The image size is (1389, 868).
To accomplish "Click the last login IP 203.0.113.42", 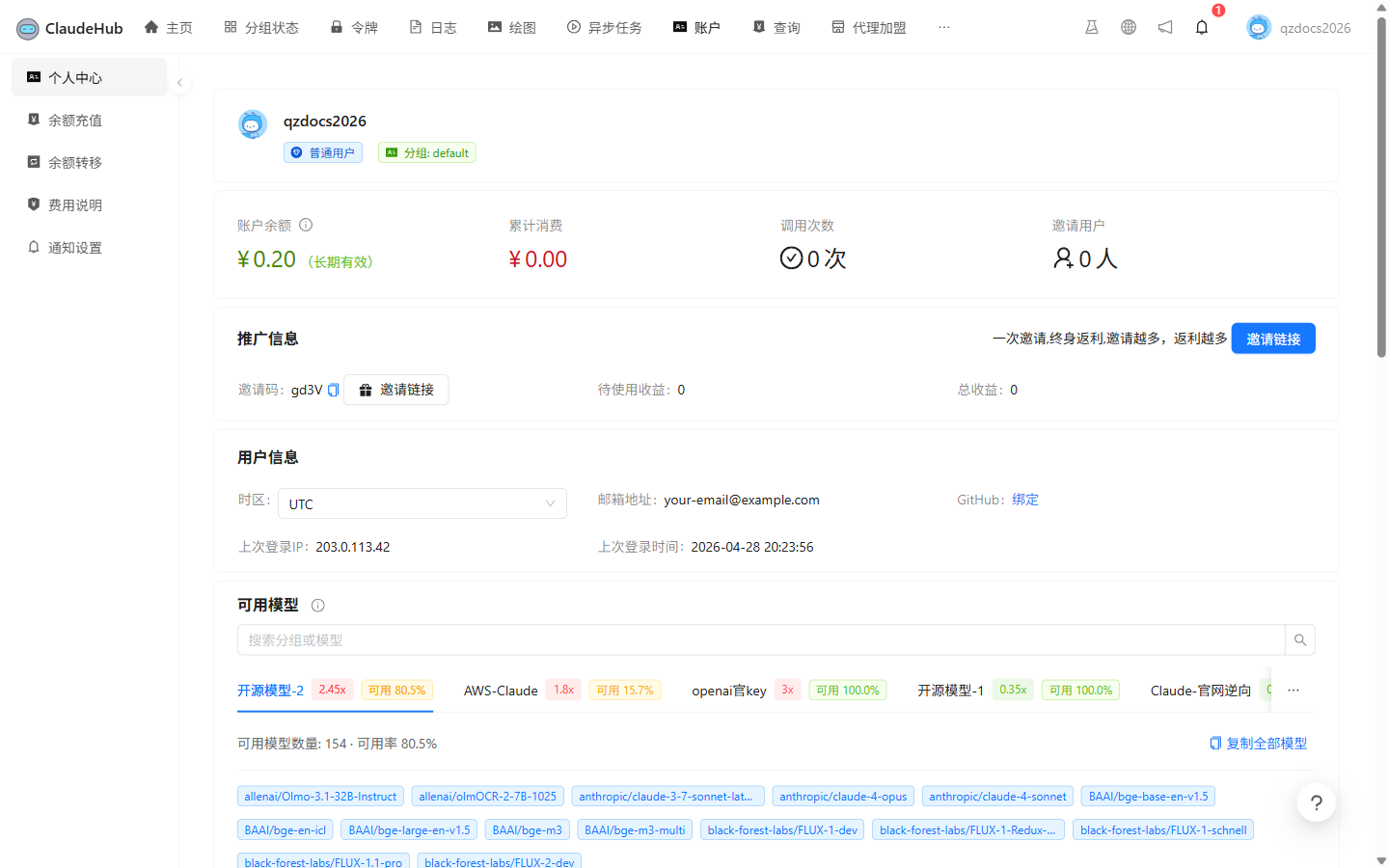I will pyautogui.click(x=353, y=547).
